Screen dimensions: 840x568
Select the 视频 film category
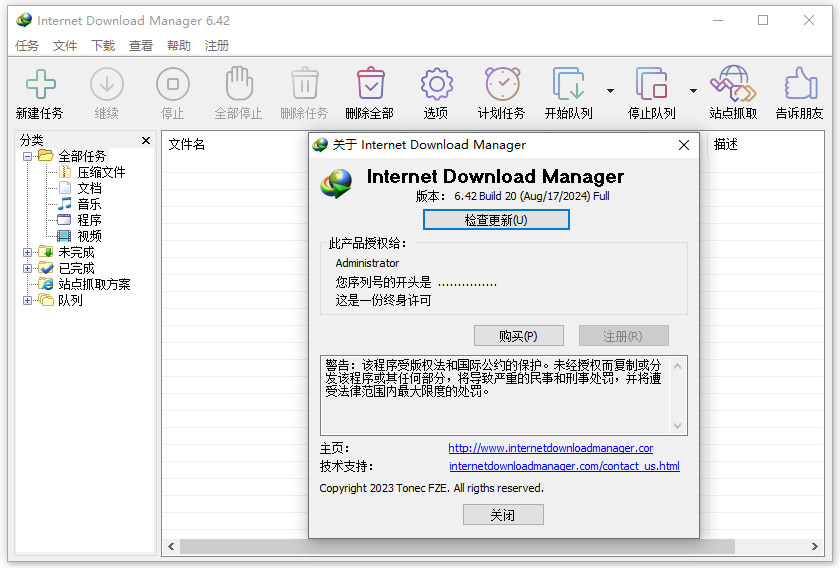click(x=64, y=236)
